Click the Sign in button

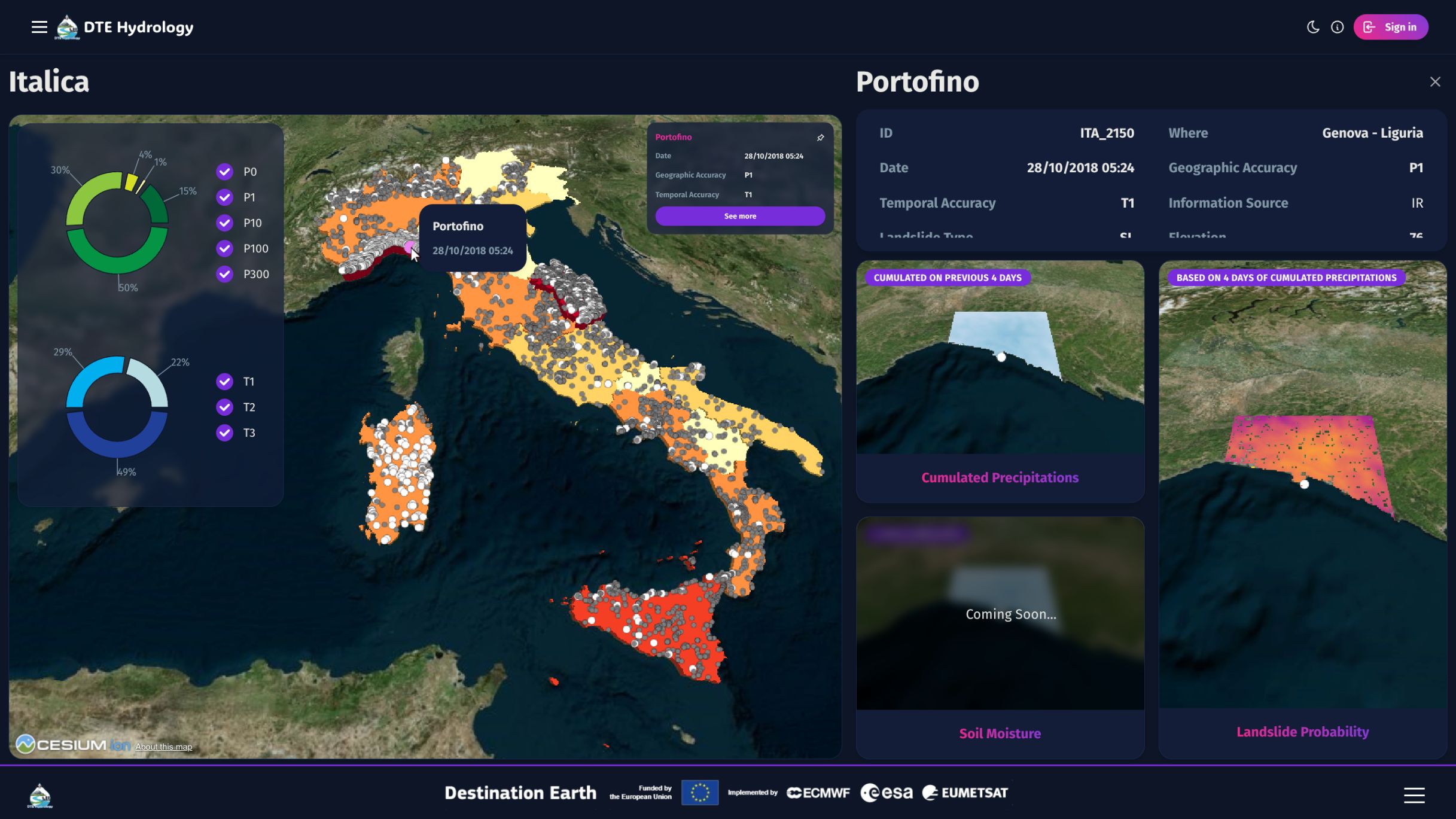(x=1390, y=27)
